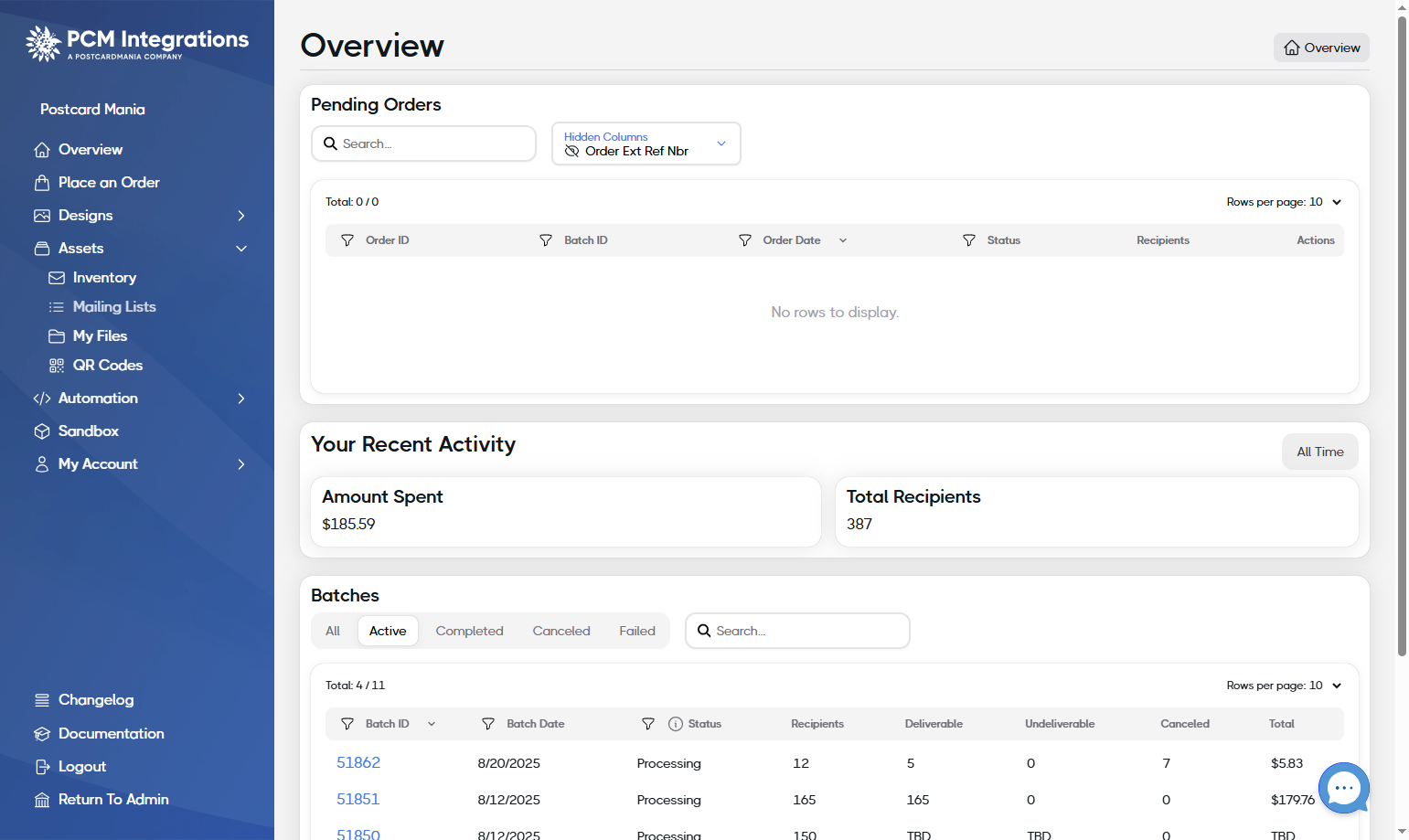The width and height of the screenshot is (1409, 840).
Task: Click the Changelog stack icon
Action: pyautogui.click(x=42, y=700)
